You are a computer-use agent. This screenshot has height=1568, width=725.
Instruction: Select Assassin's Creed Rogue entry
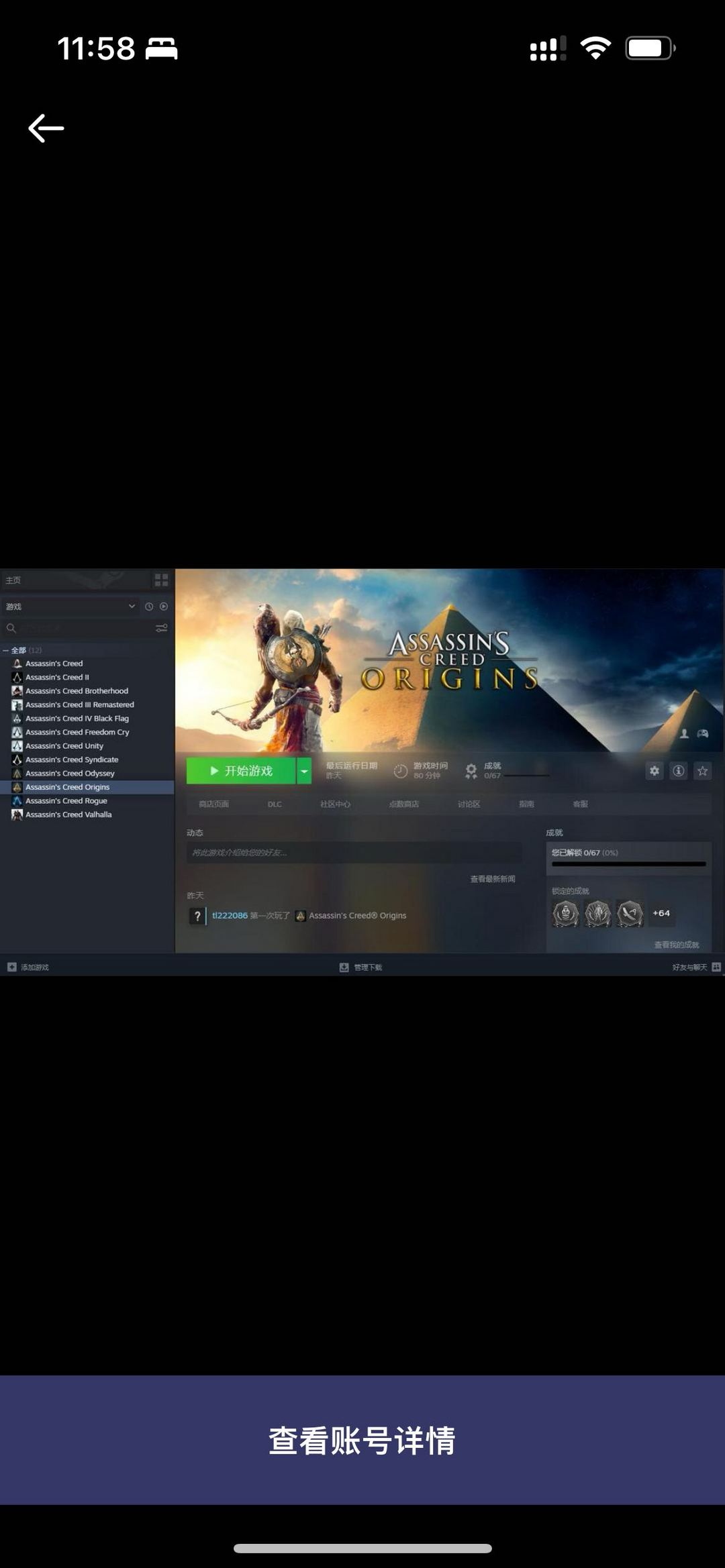[66, 801]
